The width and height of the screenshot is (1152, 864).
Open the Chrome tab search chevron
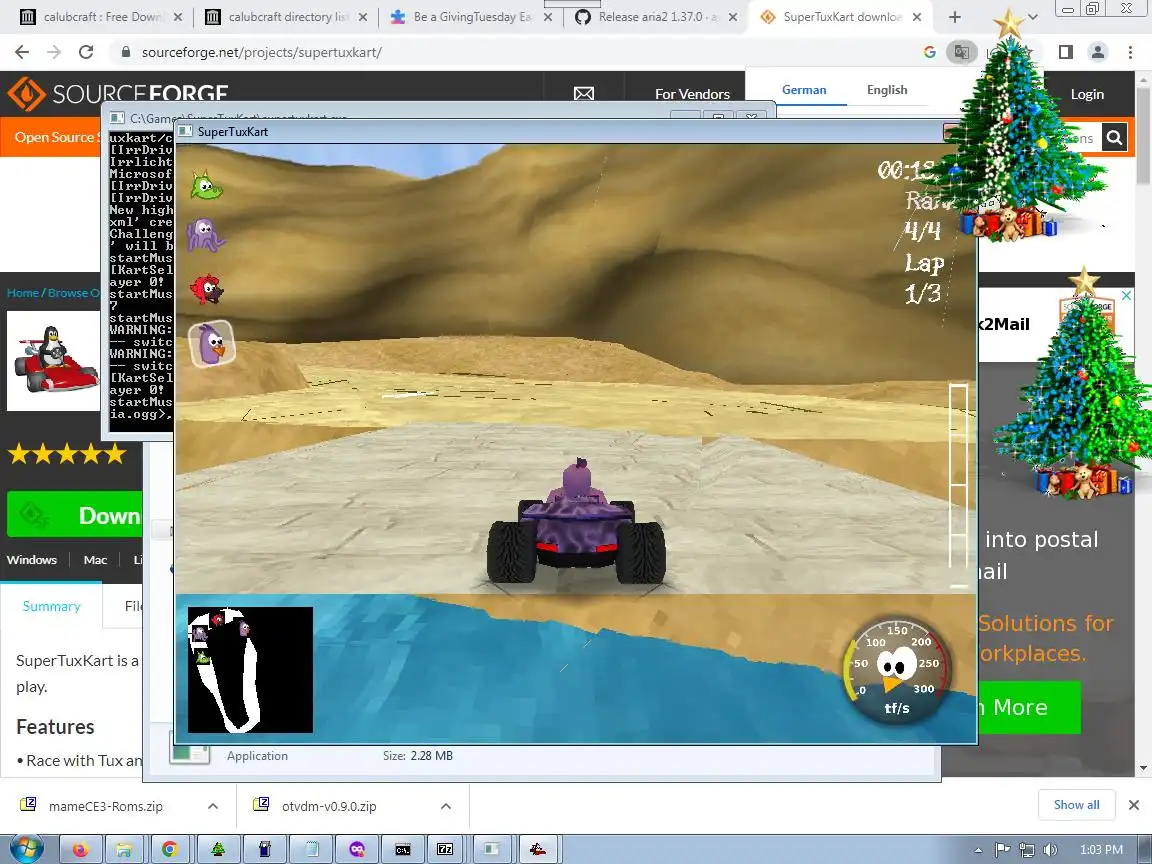(1032, 17)
